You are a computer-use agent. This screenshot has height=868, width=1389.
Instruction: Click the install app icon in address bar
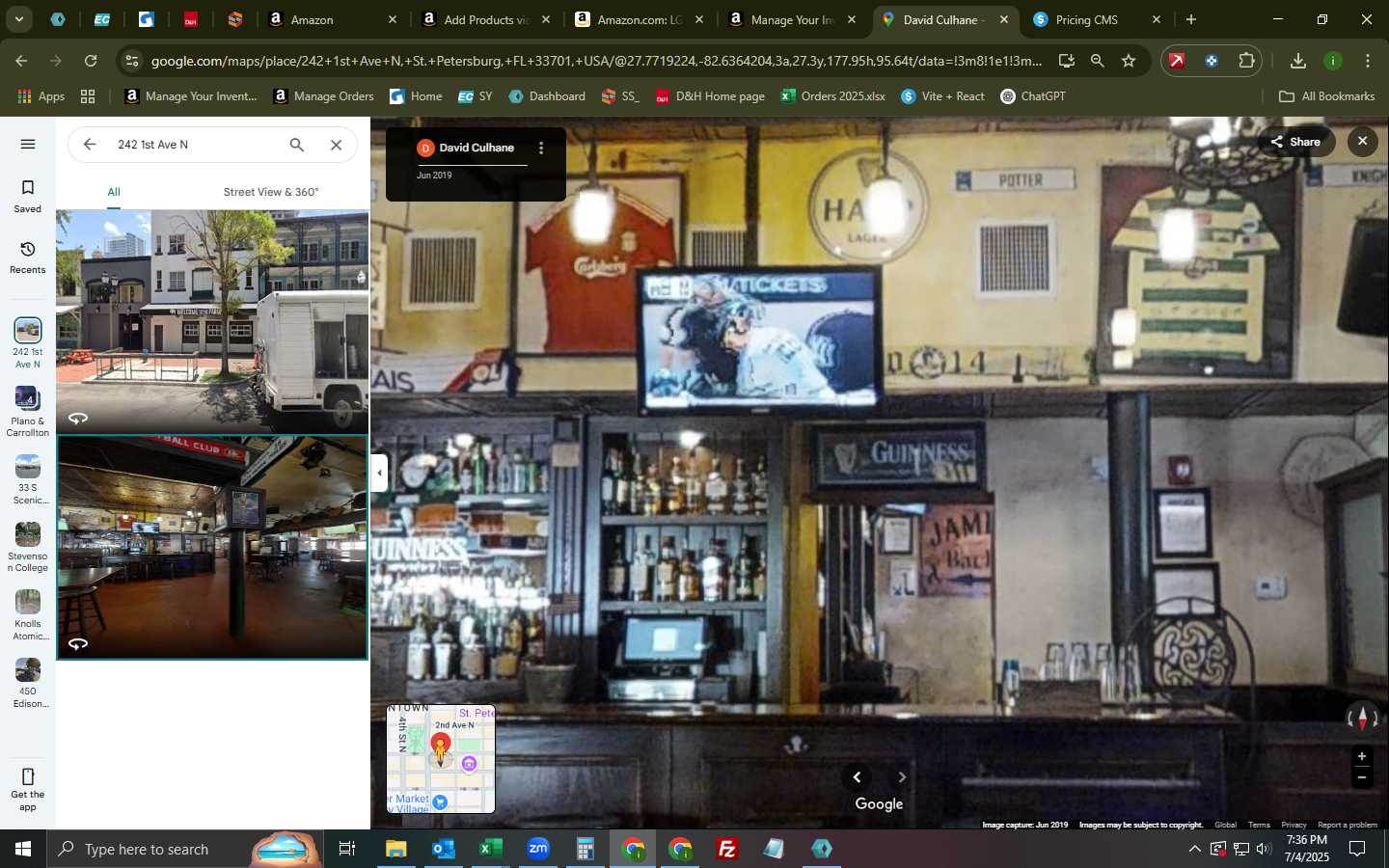pos(1066,61)
